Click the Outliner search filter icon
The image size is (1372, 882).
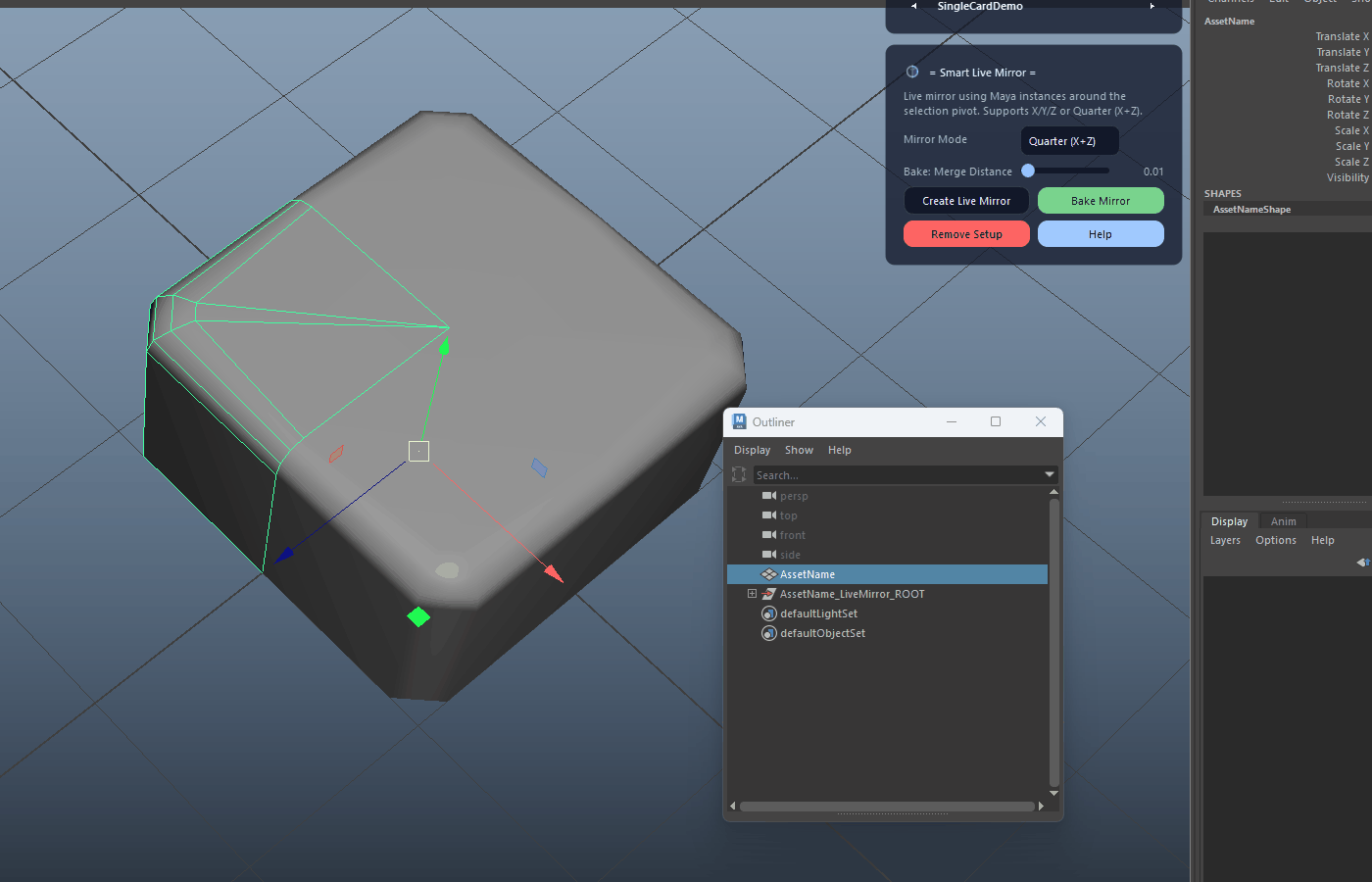(739, 474)
